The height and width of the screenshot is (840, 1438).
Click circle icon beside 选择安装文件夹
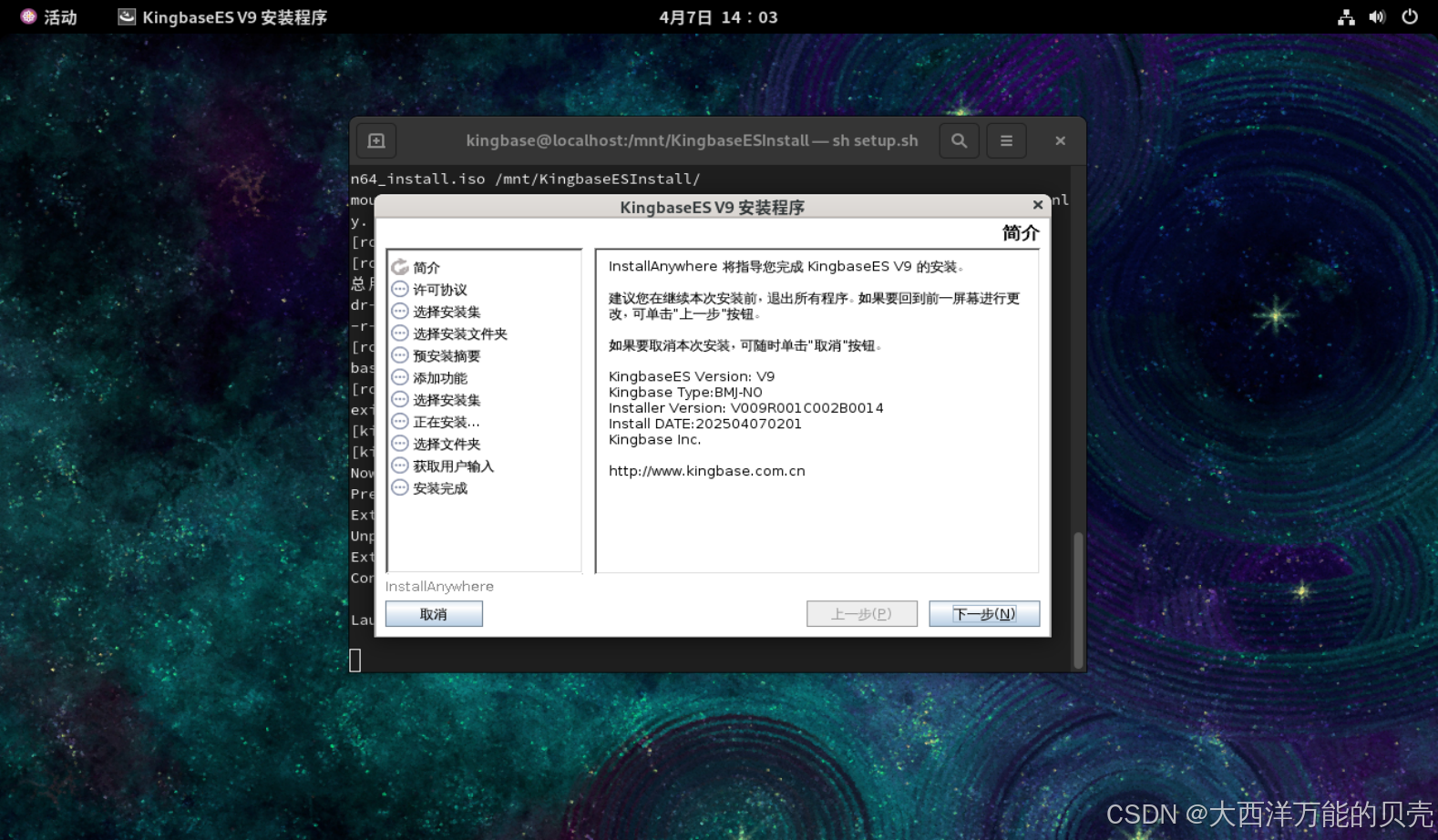pos(400,333)
